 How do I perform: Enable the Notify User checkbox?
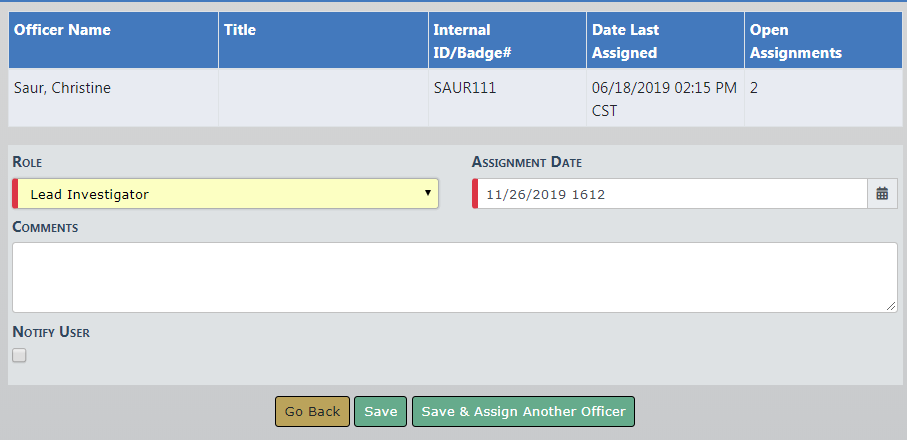pos(19,355)
